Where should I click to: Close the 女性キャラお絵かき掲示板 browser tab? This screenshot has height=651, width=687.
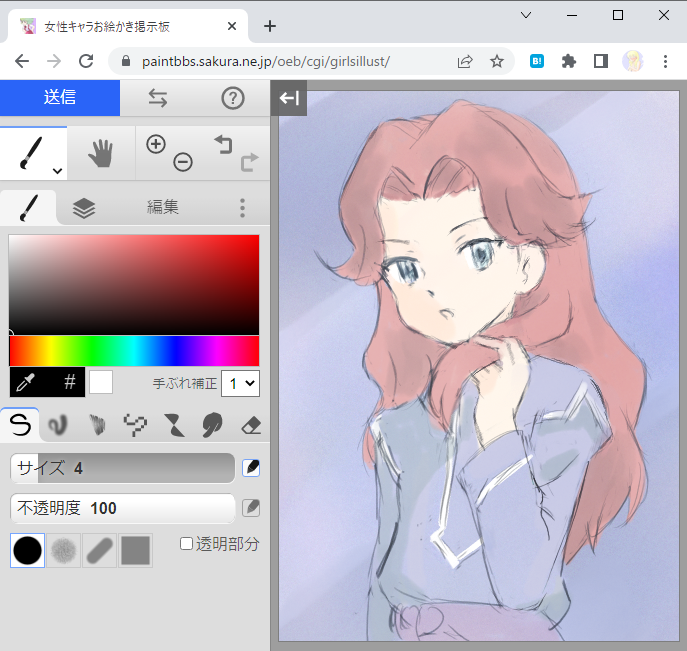[232, 26]
